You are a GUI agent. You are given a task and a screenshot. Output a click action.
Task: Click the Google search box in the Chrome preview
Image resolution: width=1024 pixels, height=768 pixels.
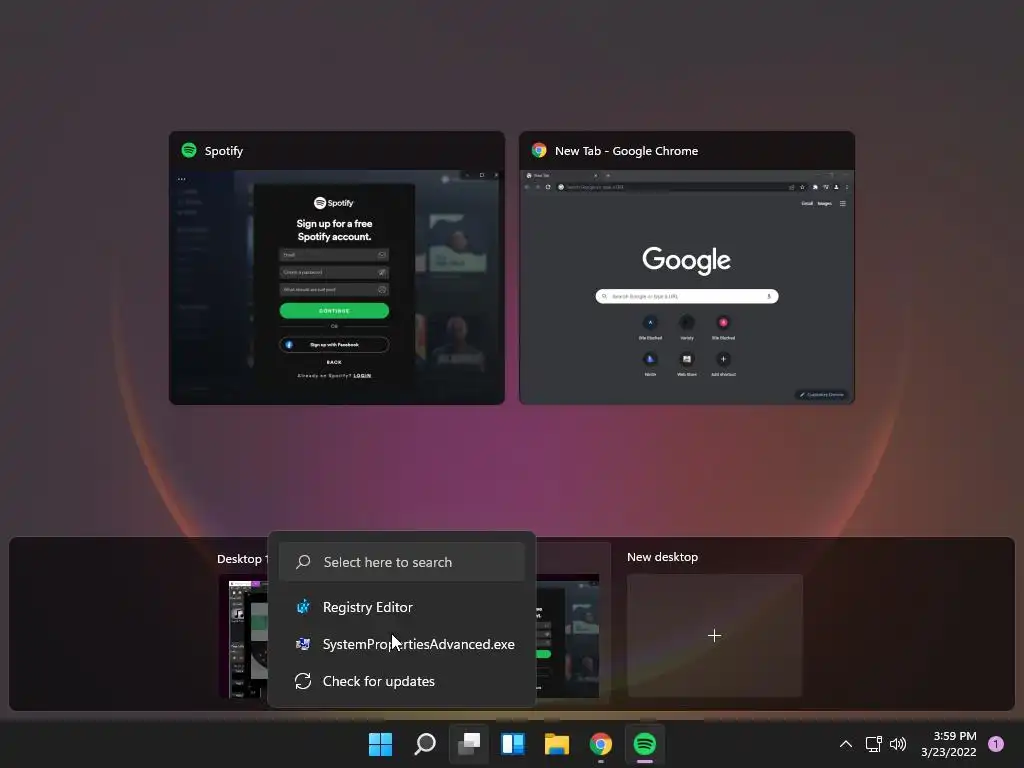687,296
